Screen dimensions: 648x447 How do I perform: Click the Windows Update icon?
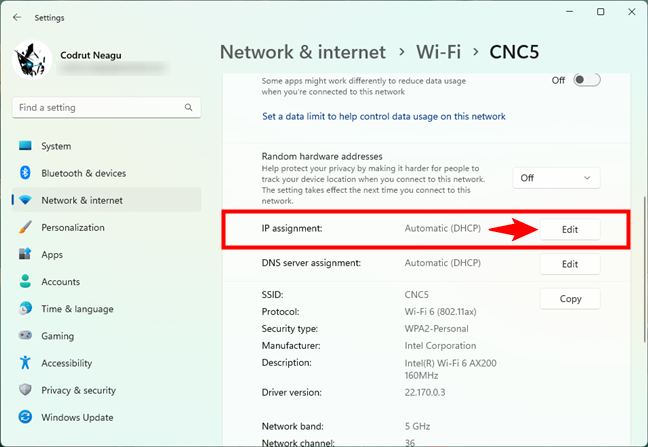(x=25, y=417)
